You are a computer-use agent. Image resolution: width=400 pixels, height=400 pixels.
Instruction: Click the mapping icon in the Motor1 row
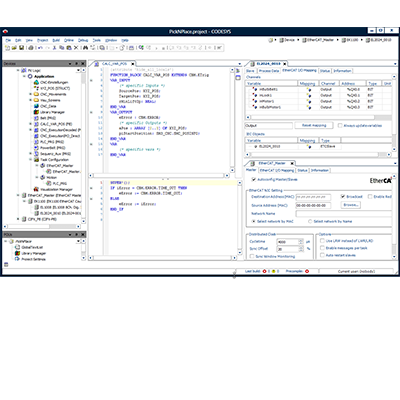pyautogui.click(x=309, y=101)
